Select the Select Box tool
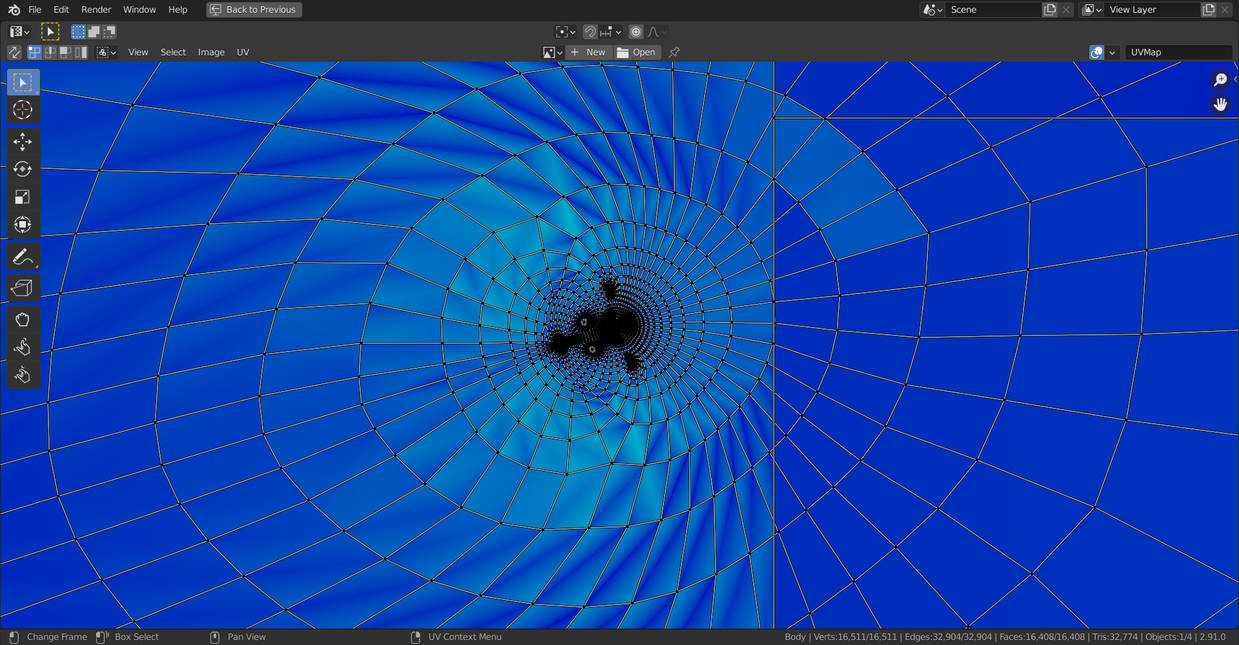 (x=23, y=82)
